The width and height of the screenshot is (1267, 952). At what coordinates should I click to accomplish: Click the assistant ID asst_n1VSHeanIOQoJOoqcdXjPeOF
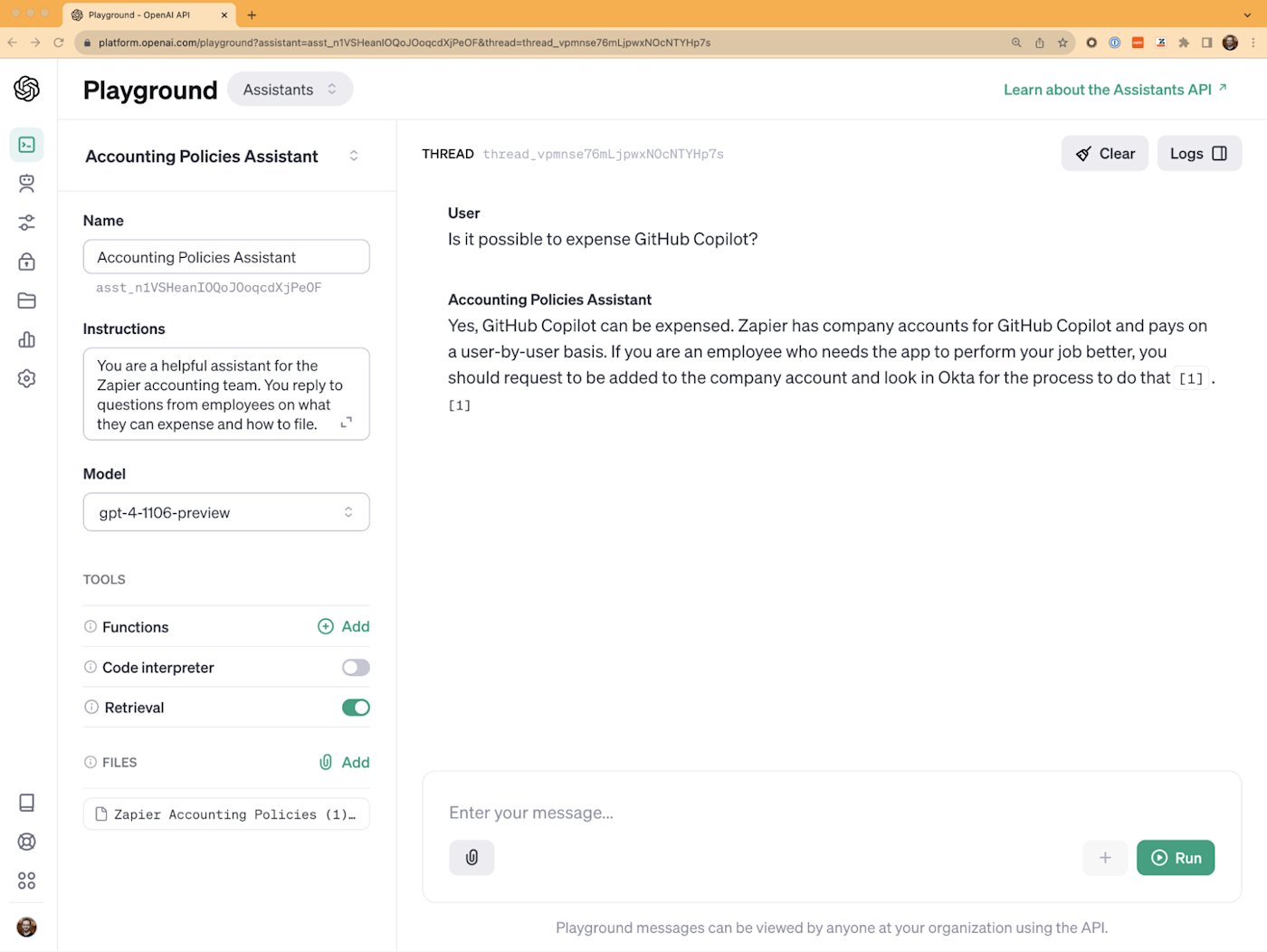209,288
